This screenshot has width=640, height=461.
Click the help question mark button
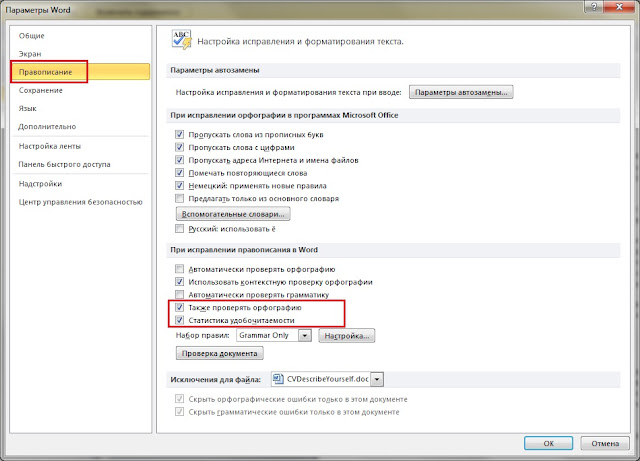tap(594, 7)
